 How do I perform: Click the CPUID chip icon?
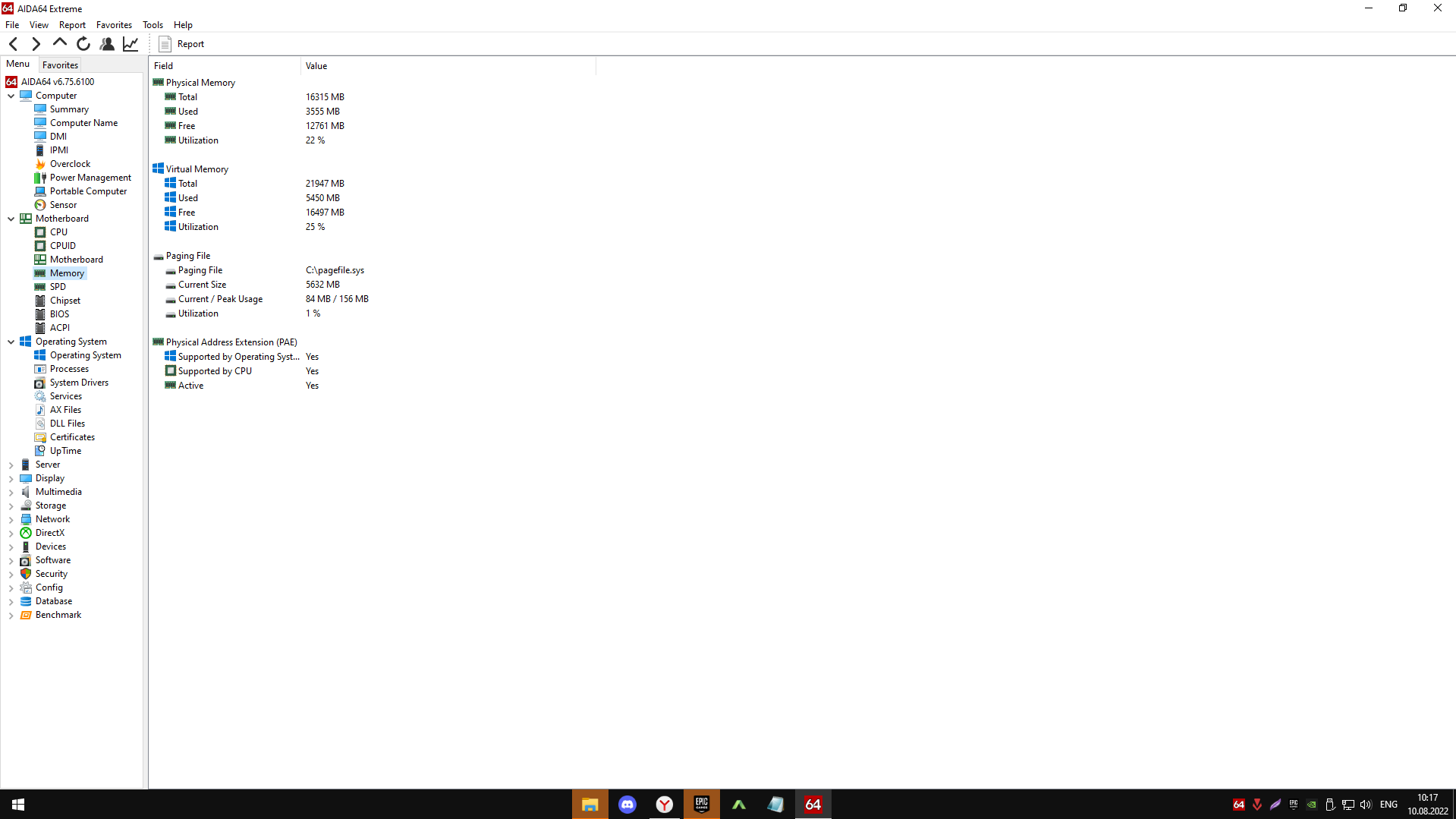click(x=40, y=246)
